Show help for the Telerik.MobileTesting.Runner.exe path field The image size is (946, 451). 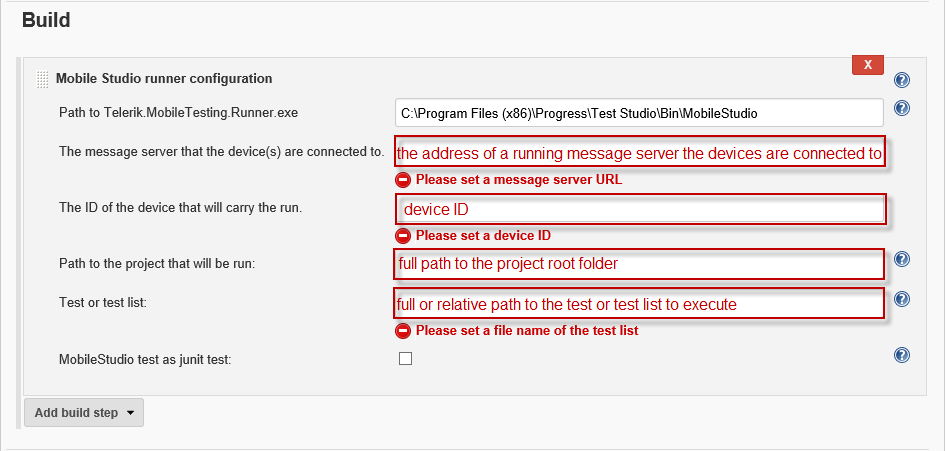coord(902,108)
